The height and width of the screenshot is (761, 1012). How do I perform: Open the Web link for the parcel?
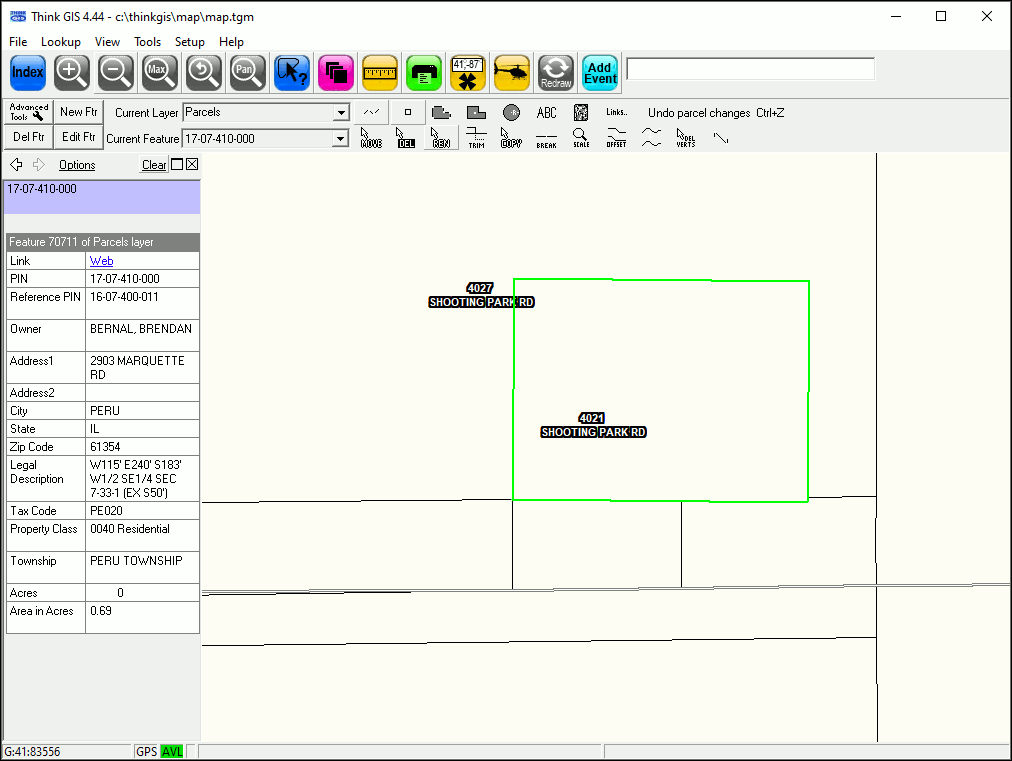tap(102, 261)
